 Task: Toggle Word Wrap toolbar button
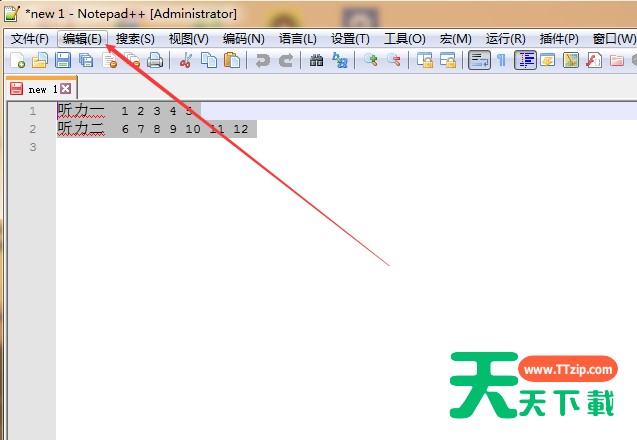pos(479,61)
